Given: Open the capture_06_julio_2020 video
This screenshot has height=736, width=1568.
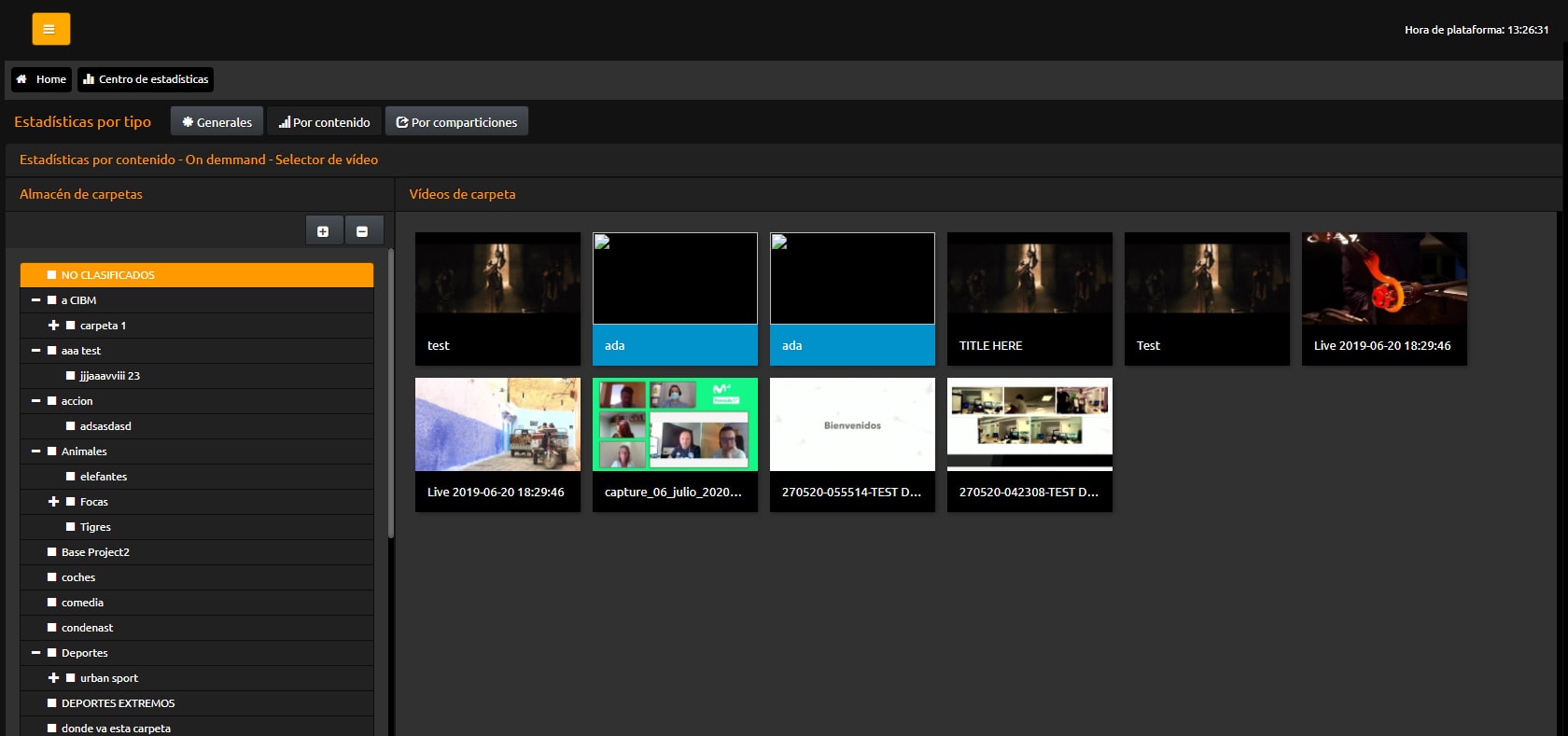Looking at the screenshot, I should point(675,445).
